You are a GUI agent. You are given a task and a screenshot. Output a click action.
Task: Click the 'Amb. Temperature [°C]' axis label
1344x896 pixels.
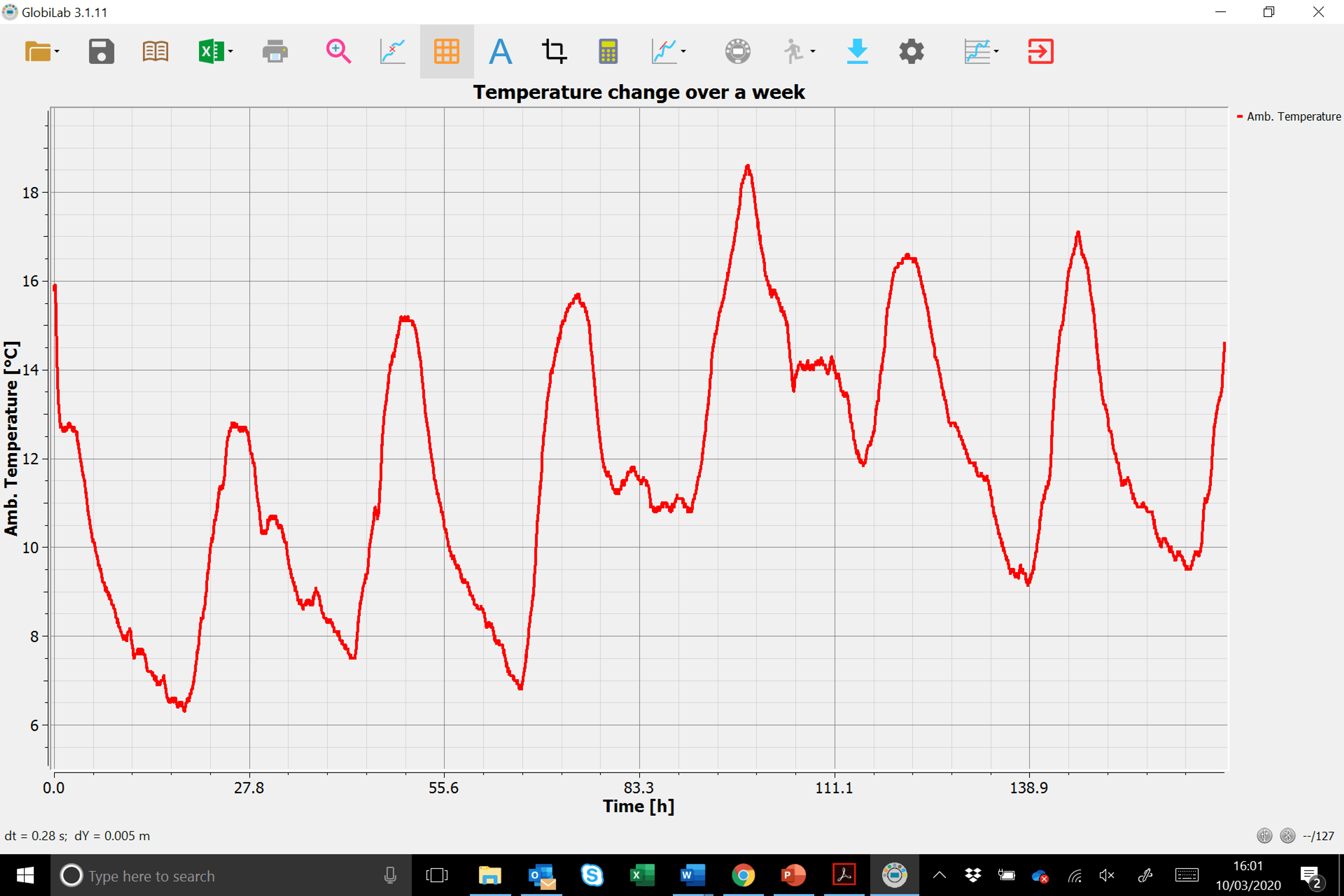11,438
